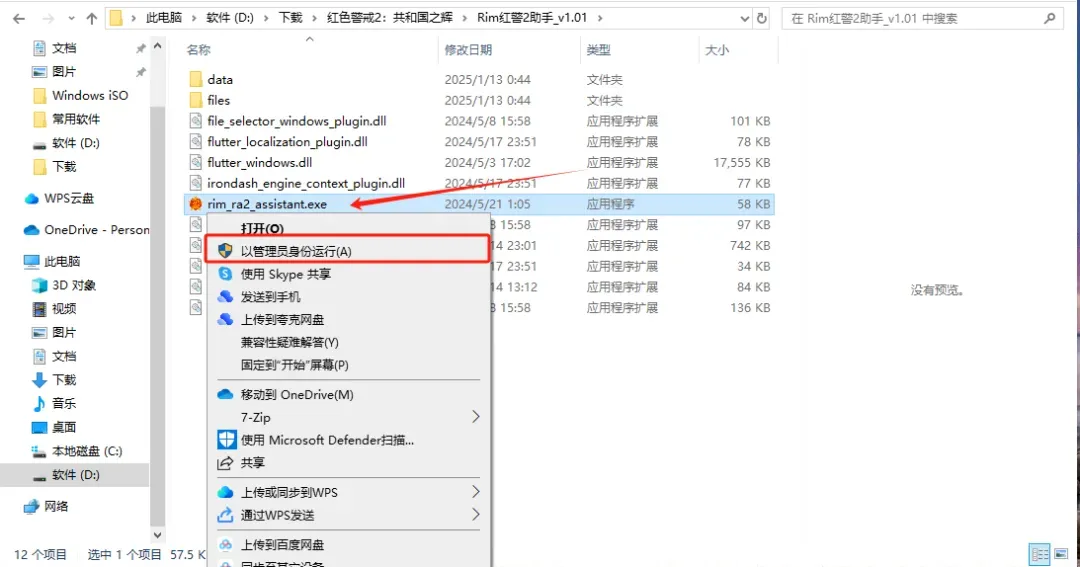
Task: Select file_selector_windows_plugin.dll file icon
Action: 196,121
